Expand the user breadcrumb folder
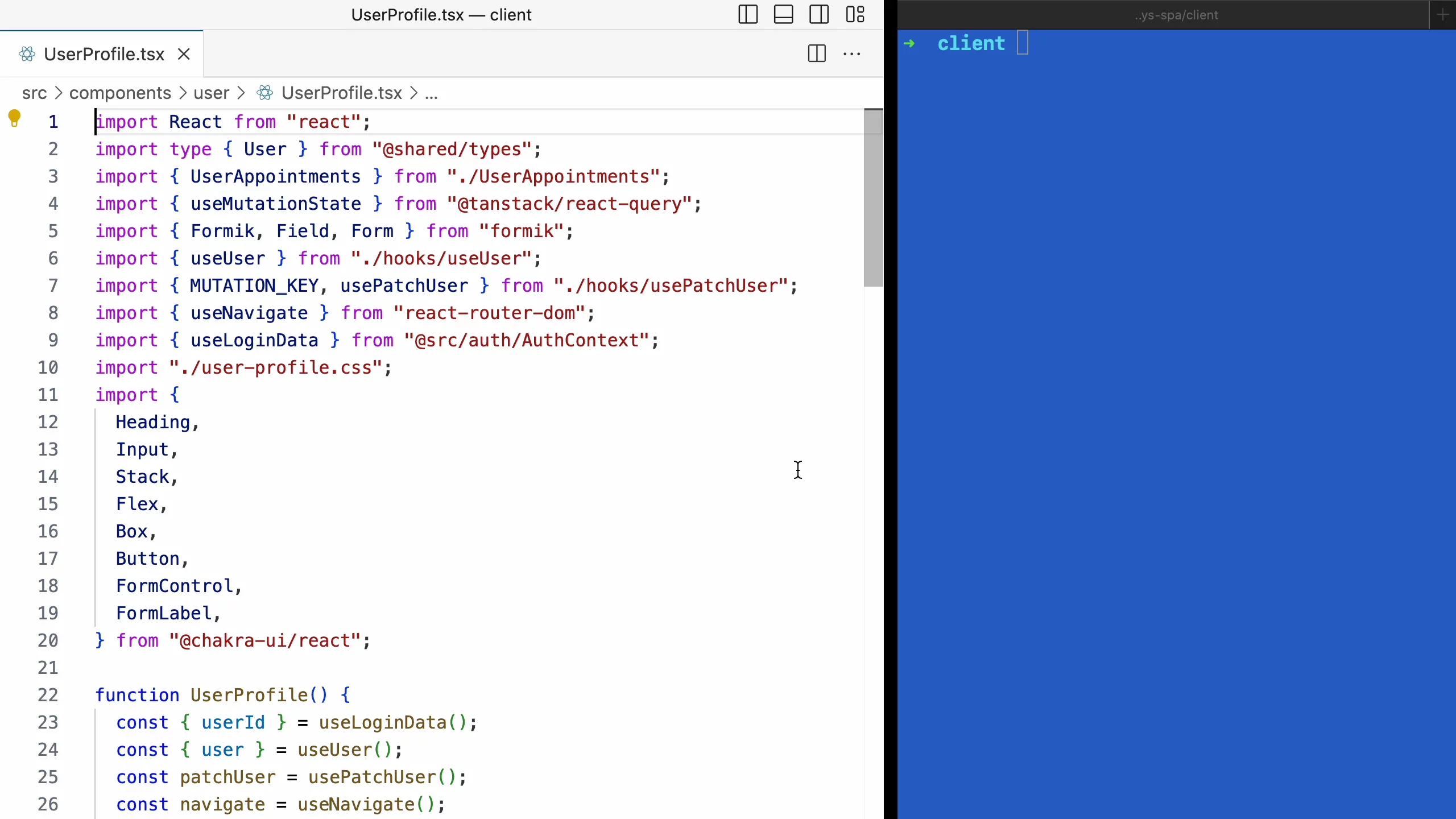 (x=211, y=93)
